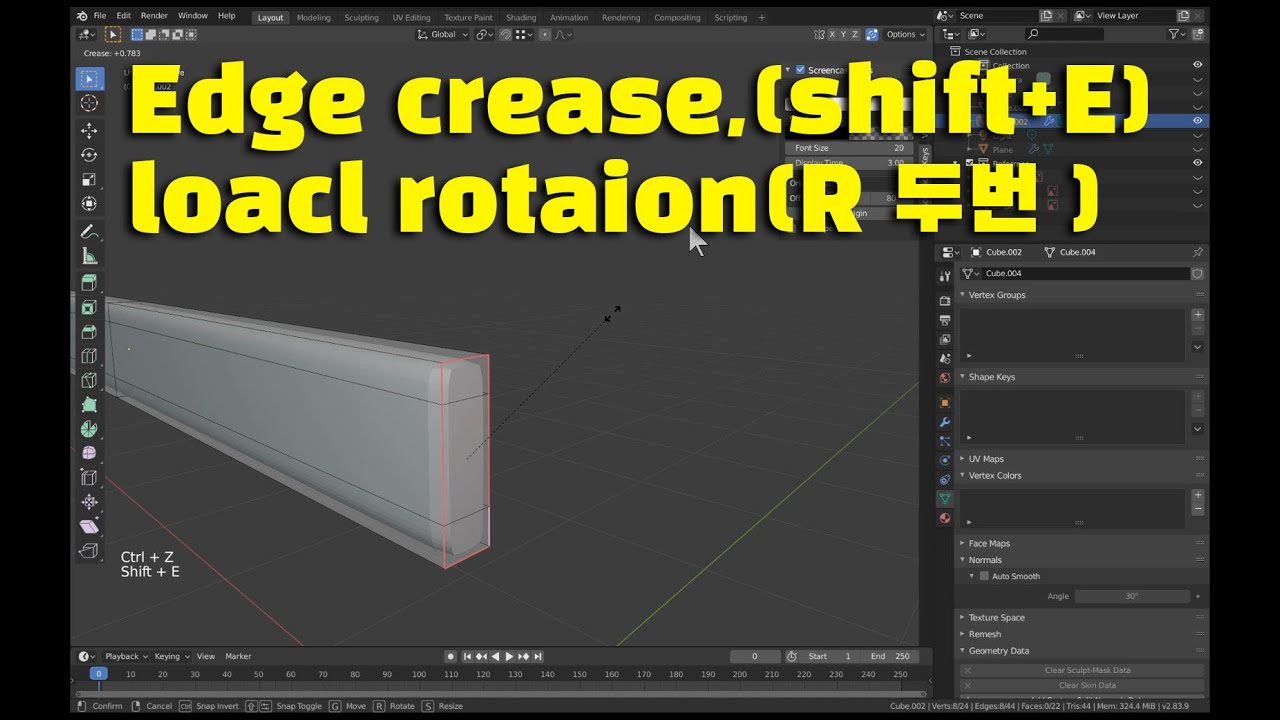
Task: Select the Scale tool
Action: click(90, 180)
